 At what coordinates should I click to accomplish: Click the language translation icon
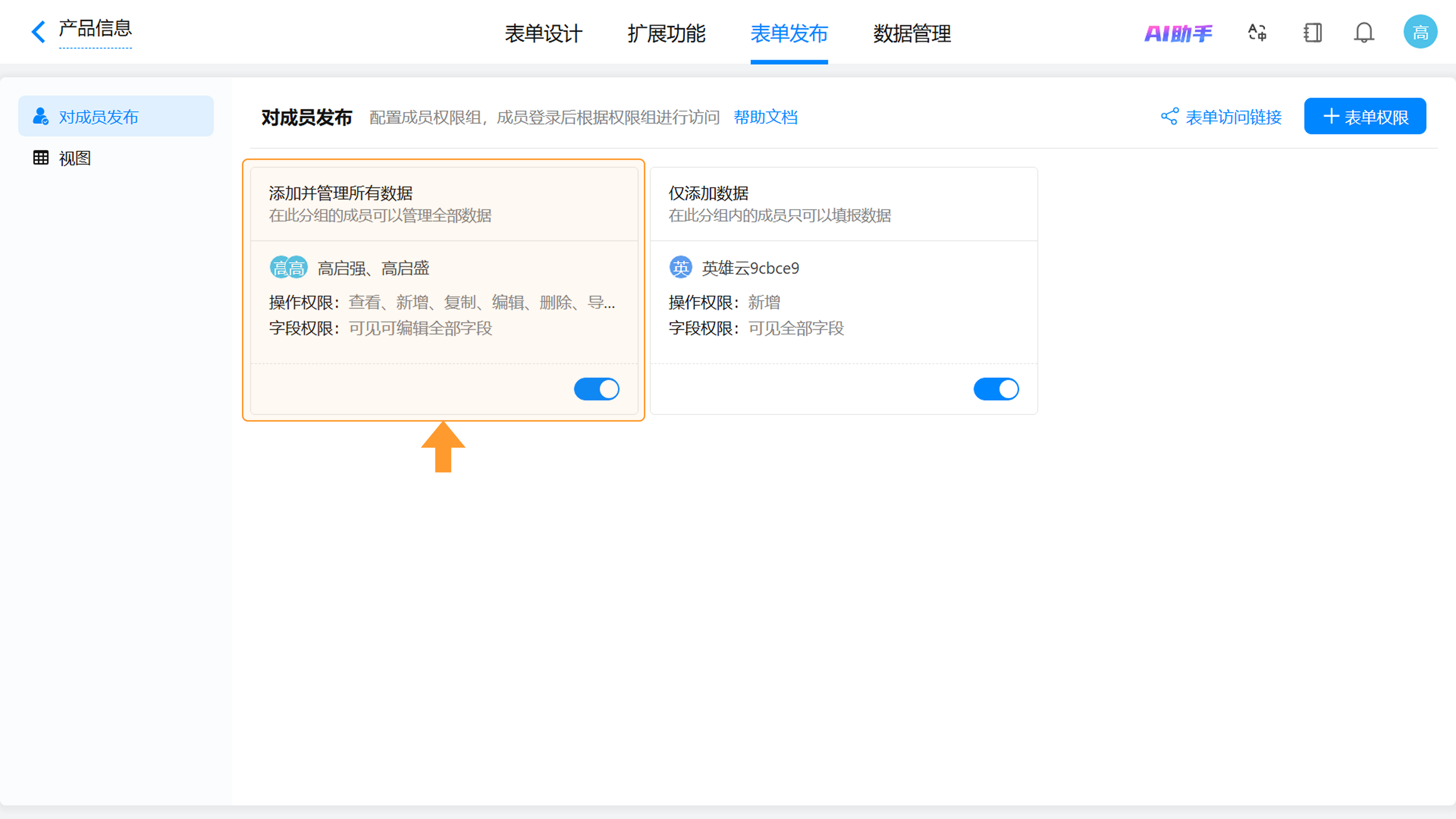(1257, 32)
